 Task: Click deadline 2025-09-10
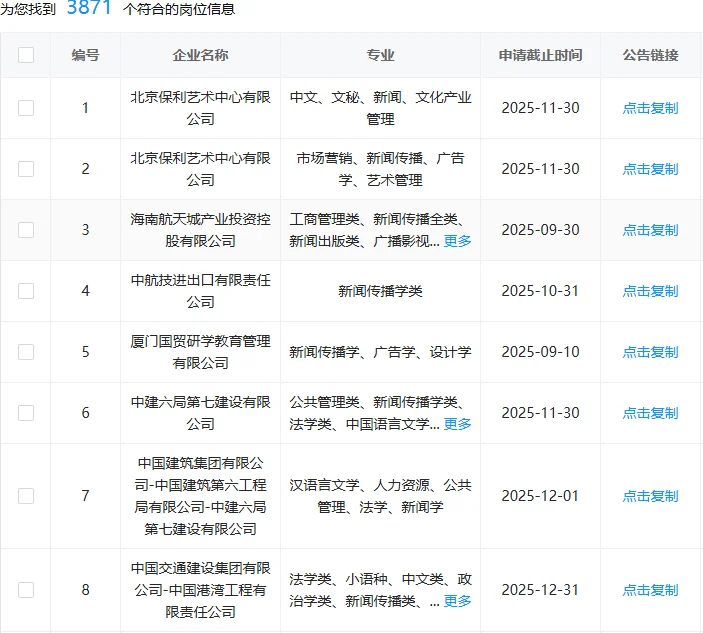540,352
